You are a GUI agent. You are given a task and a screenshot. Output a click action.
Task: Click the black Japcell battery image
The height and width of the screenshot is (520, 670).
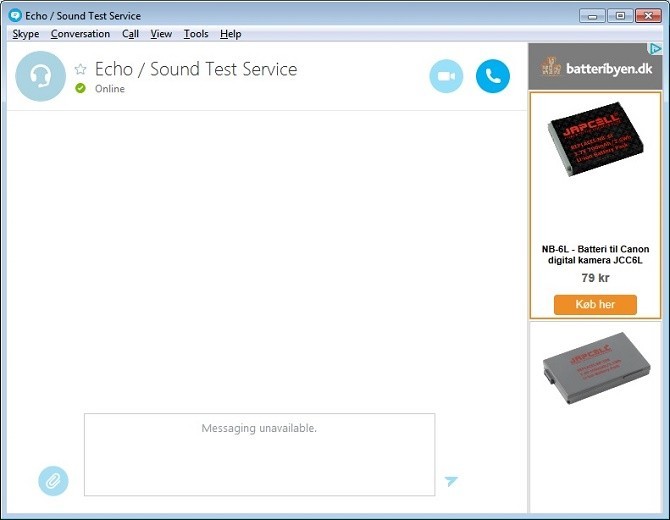click(x=595, y=138)
